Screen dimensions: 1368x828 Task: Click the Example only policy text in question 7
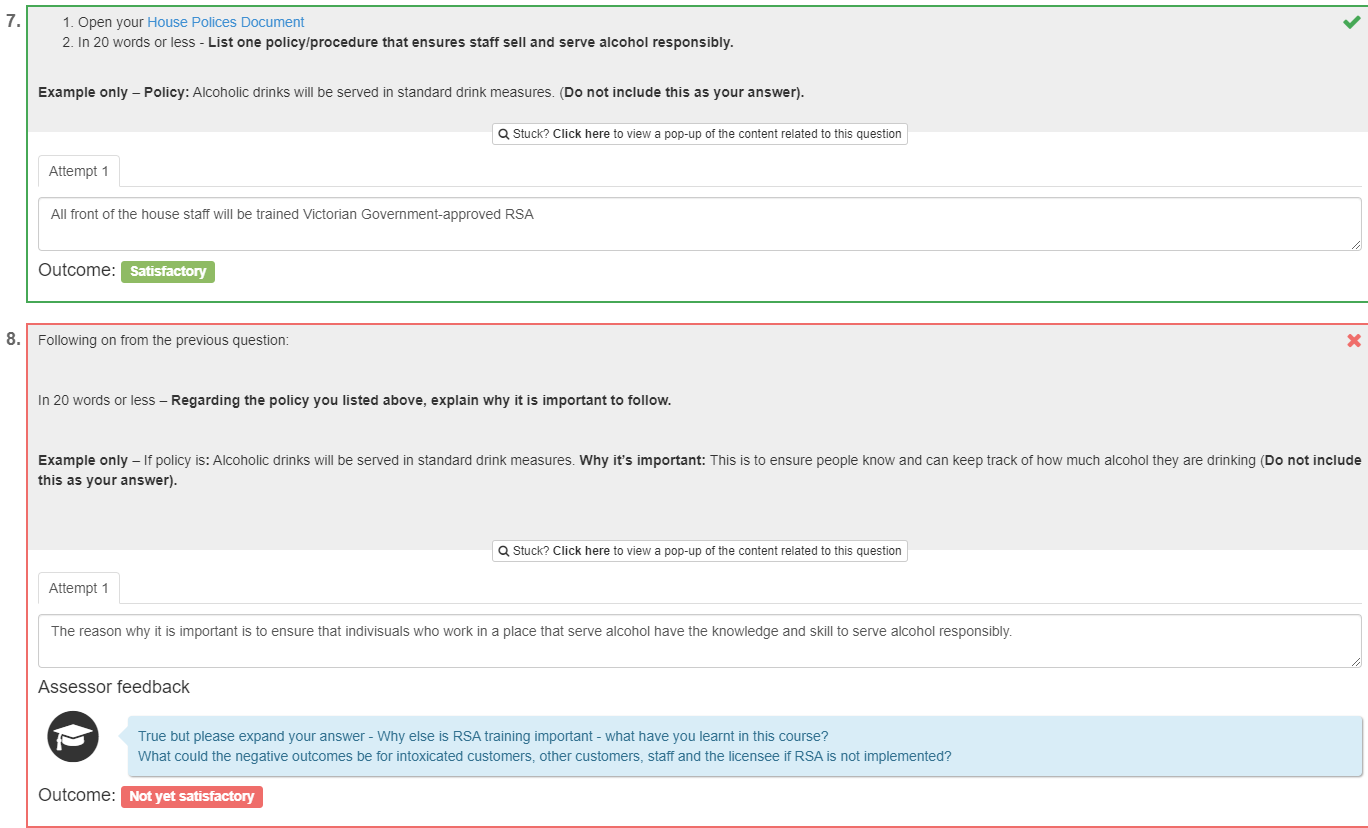point(421,92)
